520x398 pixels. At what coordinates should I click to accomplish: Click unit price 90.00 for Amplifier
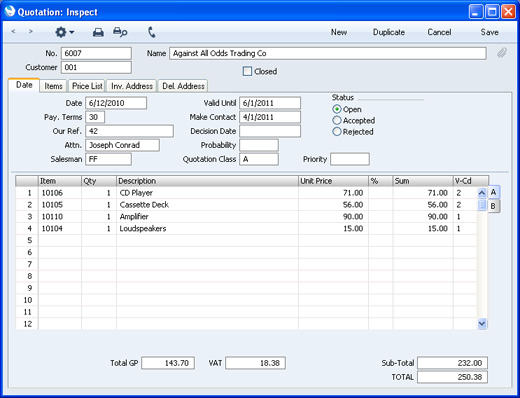click(333, 217)
